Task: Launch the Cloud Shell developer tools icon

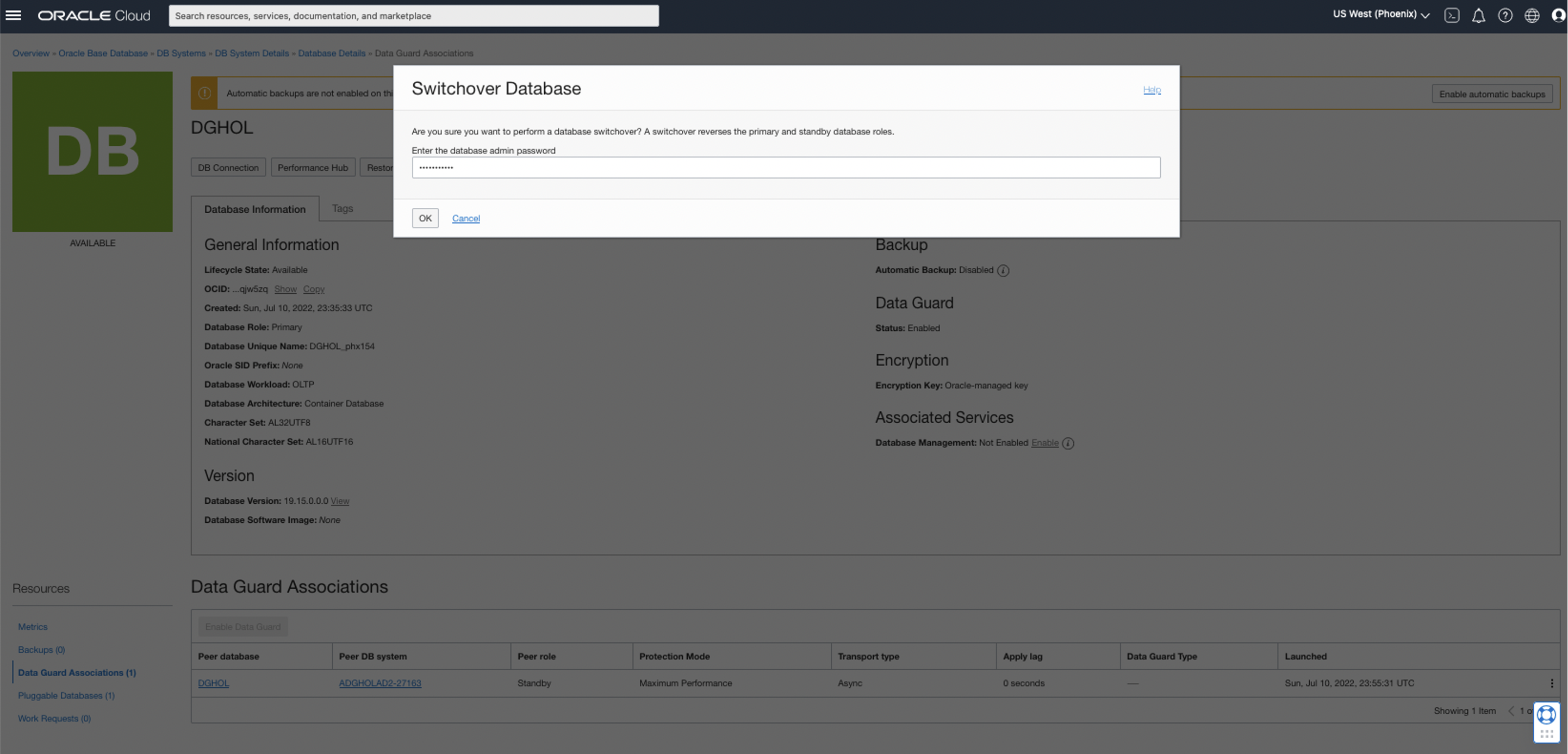Action: point(1452,15)
